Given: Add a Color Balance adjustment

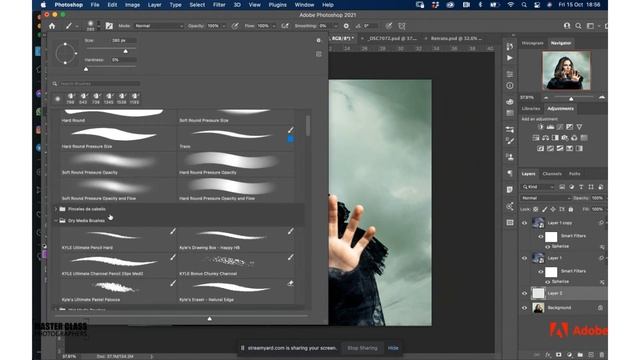Looking at the screenshot, I should point(545,138).
